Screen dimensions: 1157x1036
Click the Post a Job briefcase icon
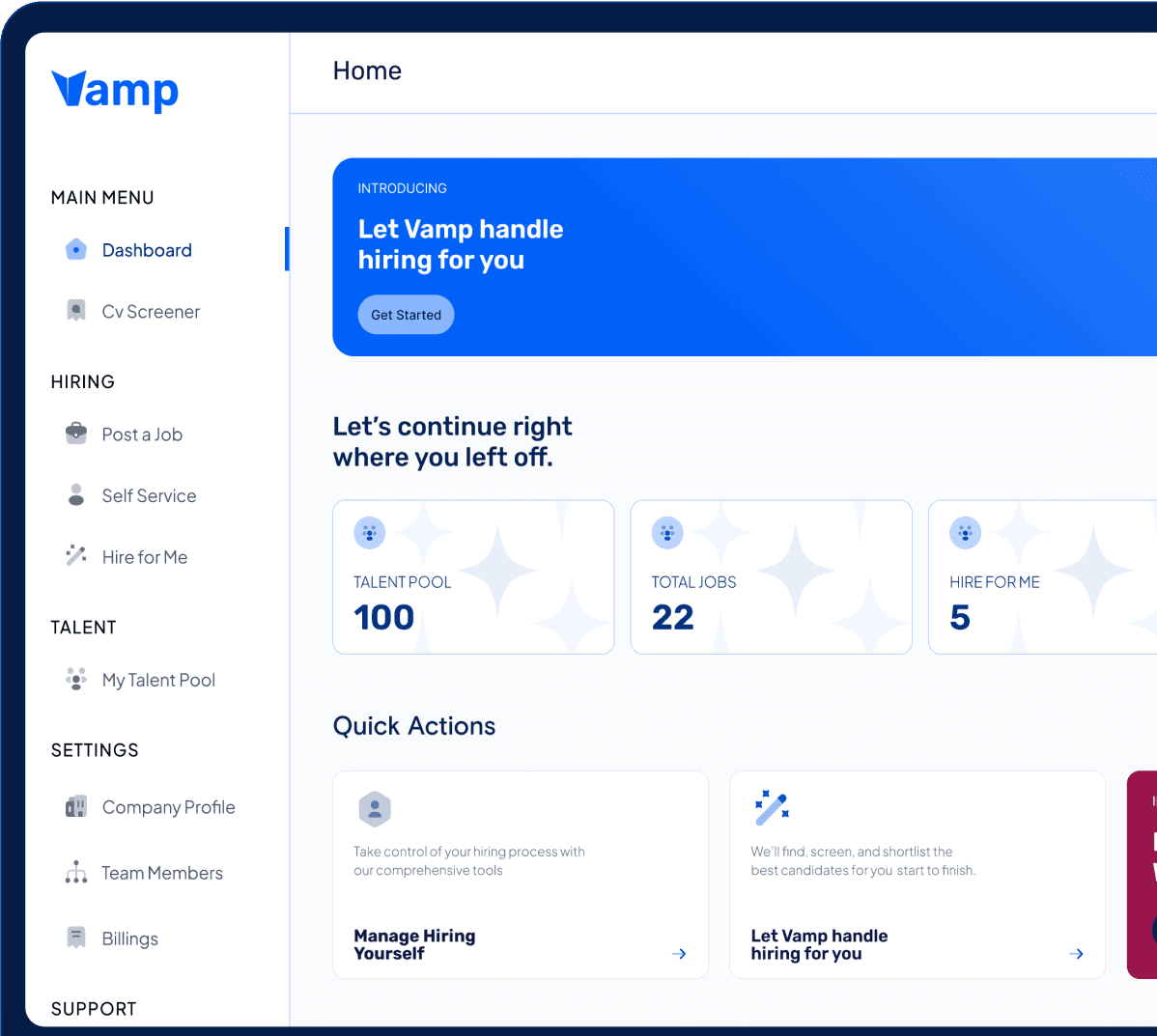[76, 434]
